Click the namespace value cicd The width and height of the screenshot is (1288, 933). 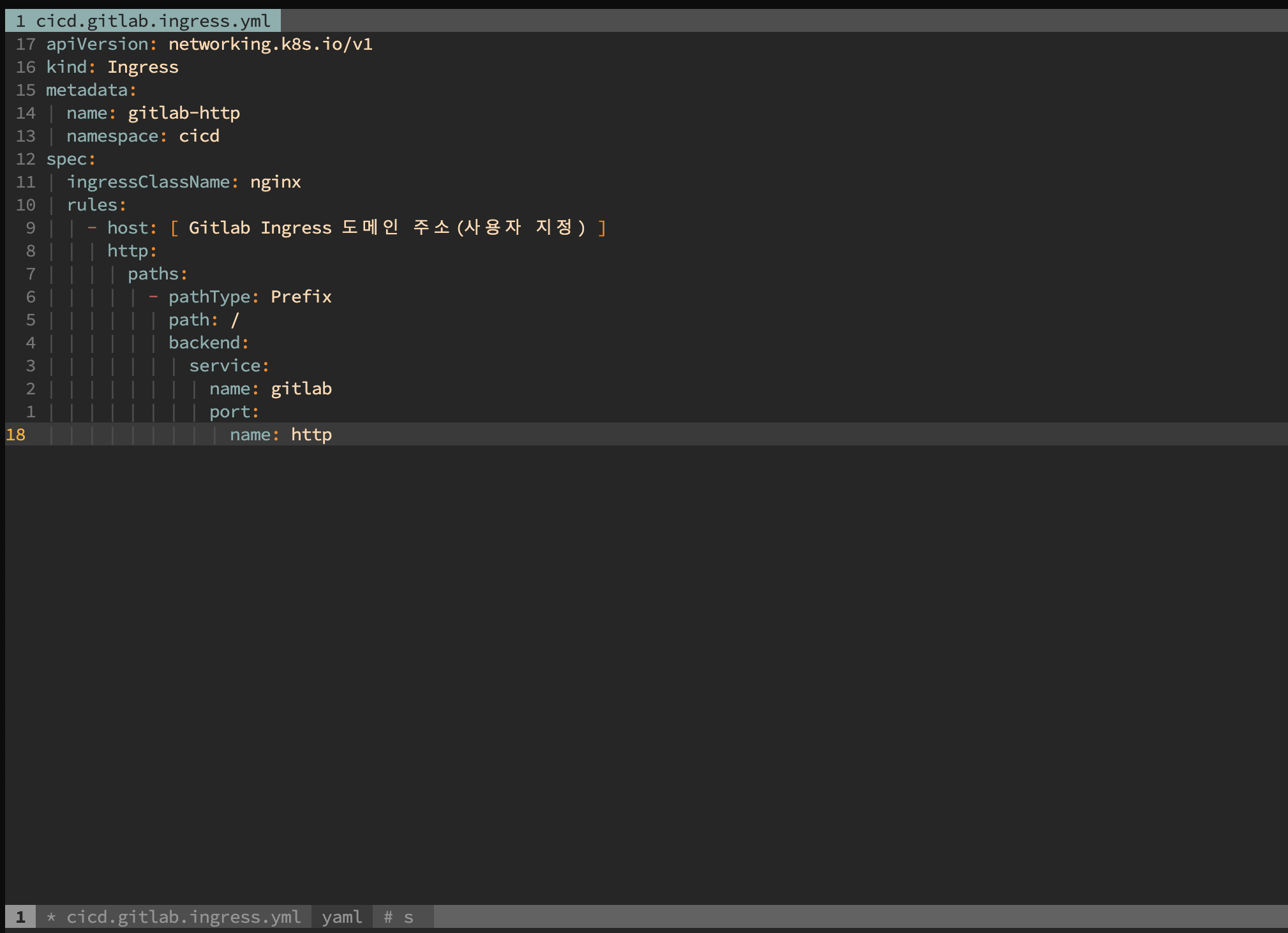tap(199, 136)
